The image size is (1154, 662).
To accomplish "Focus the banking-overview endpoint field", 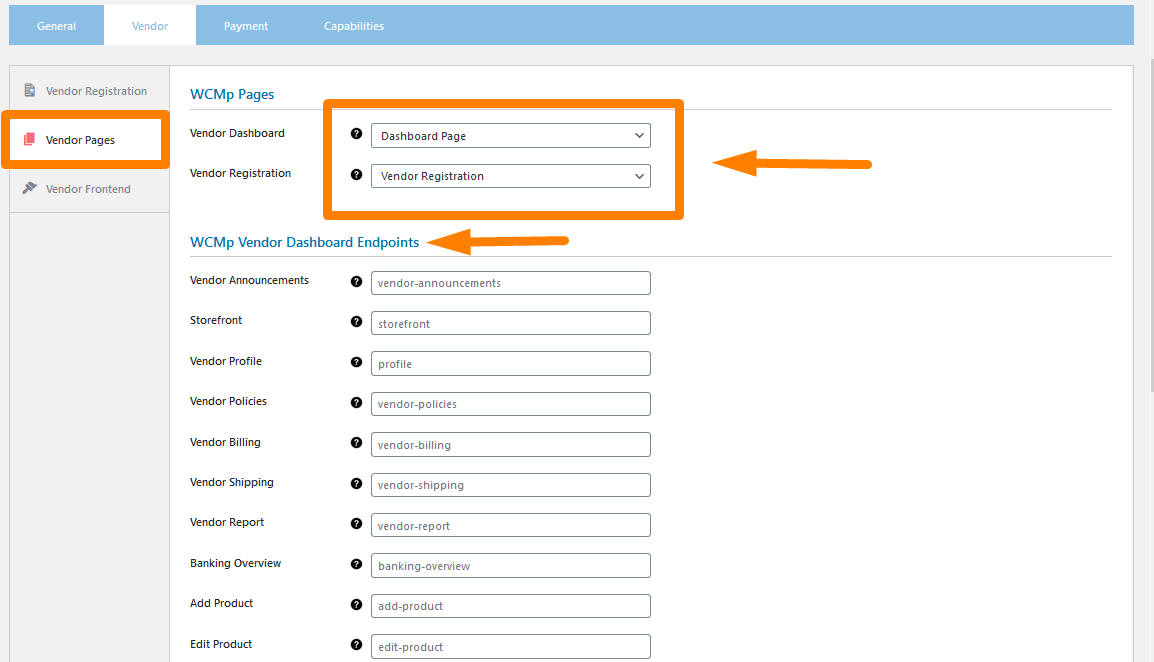I will coord(511,566).
